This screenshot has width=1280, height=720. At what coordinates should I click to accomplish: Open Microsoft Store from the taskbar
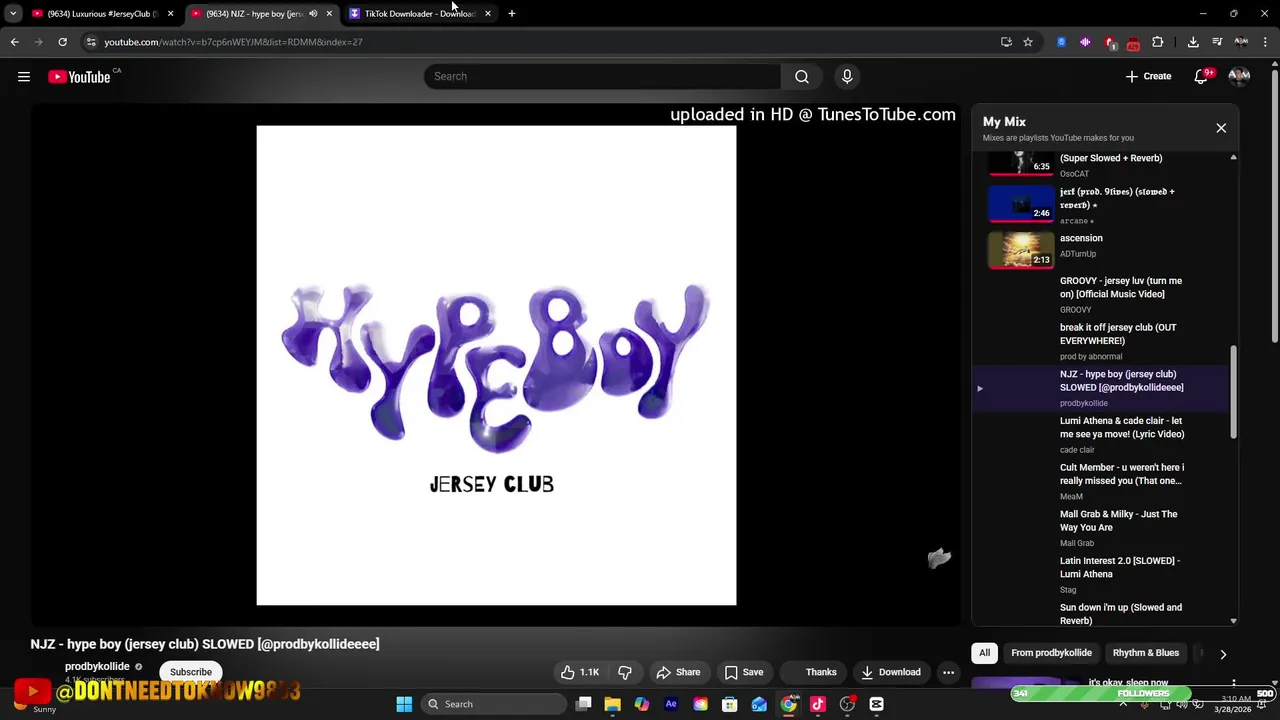pos(730,704)
